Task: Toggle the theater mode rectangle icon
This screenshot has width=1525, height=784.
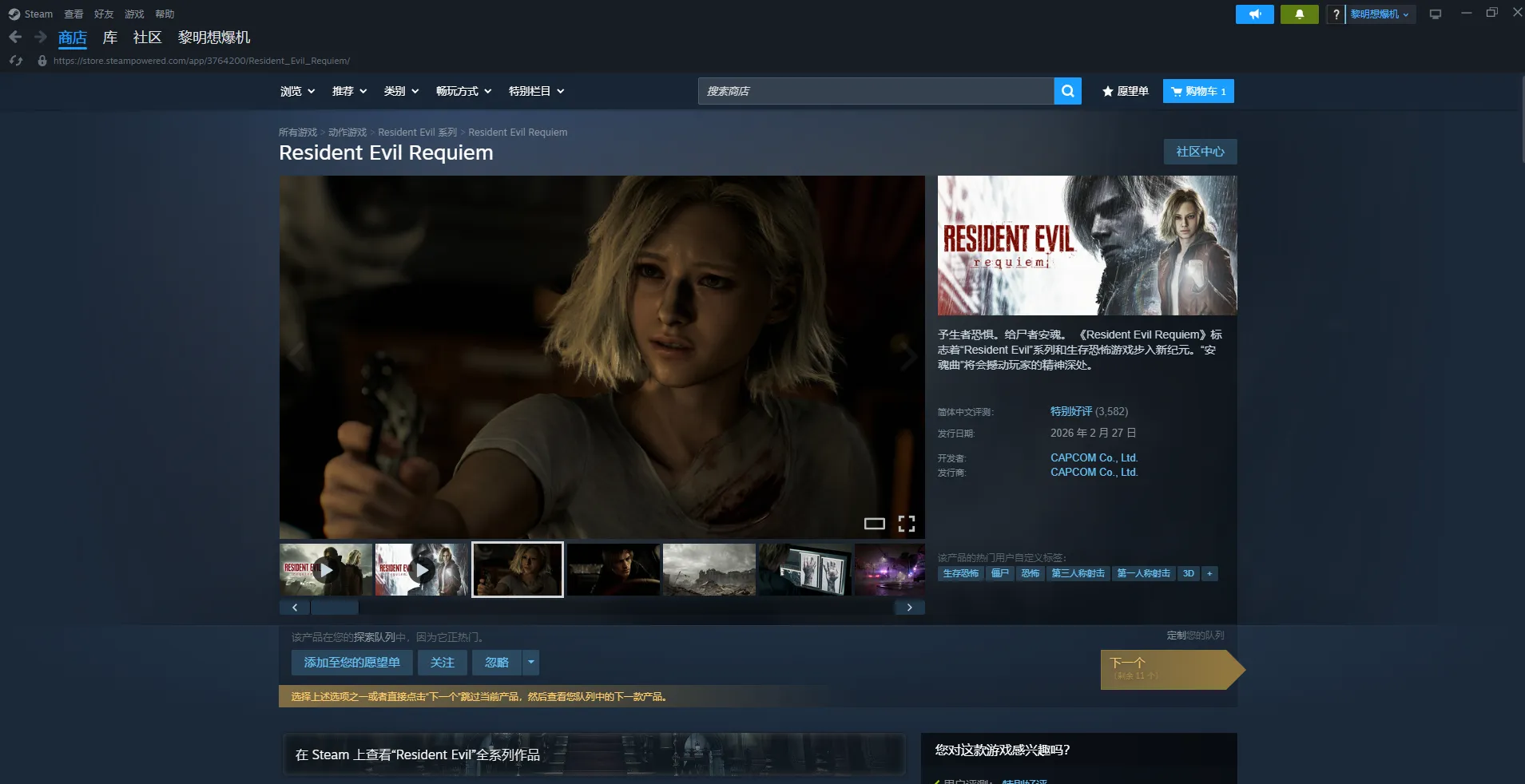Action: tap(874, 524)
